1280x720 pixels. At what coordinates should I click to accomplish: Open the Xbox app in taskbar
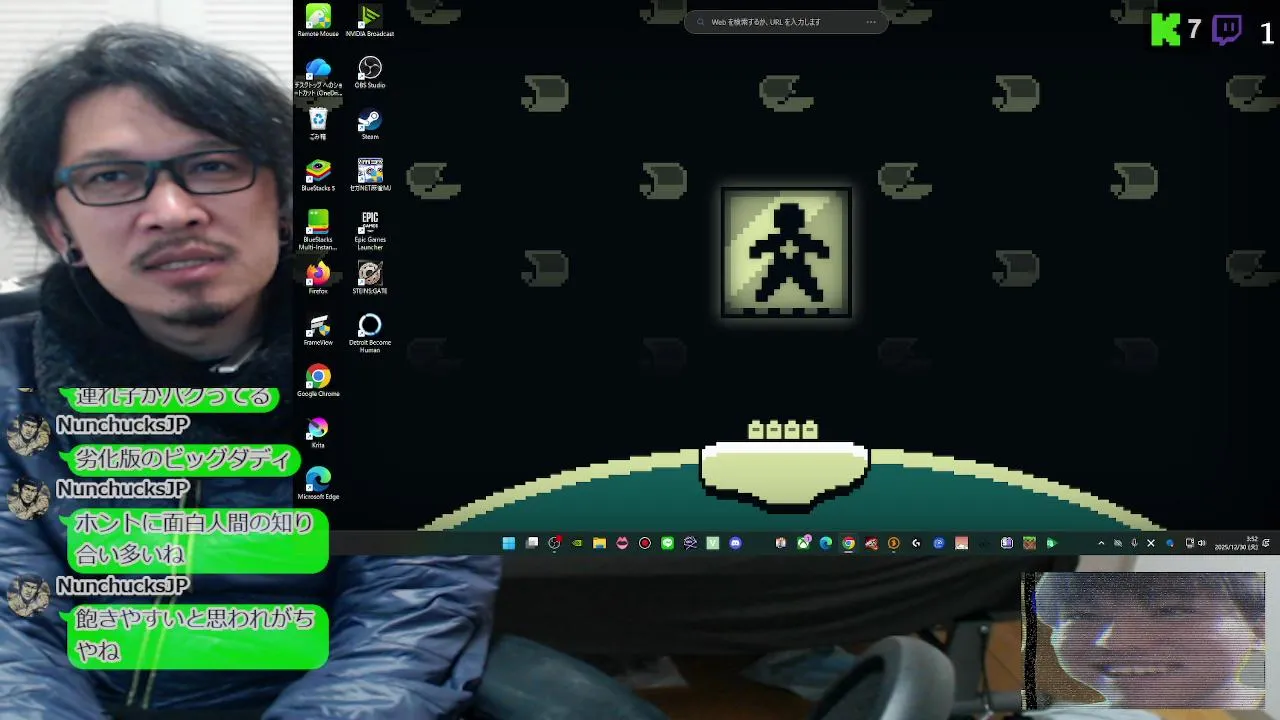click(x=803, y=543)
